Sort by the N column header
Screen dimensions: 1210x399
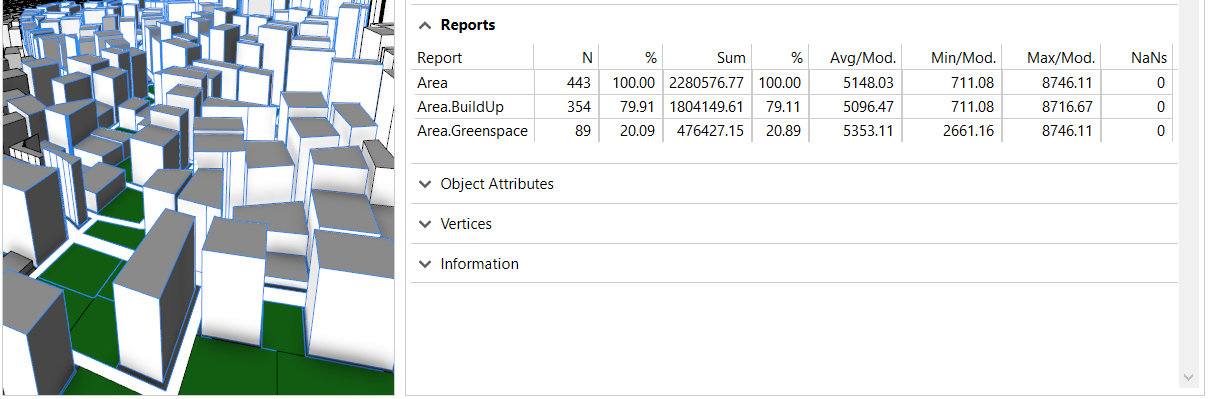[x=587, y=57]
